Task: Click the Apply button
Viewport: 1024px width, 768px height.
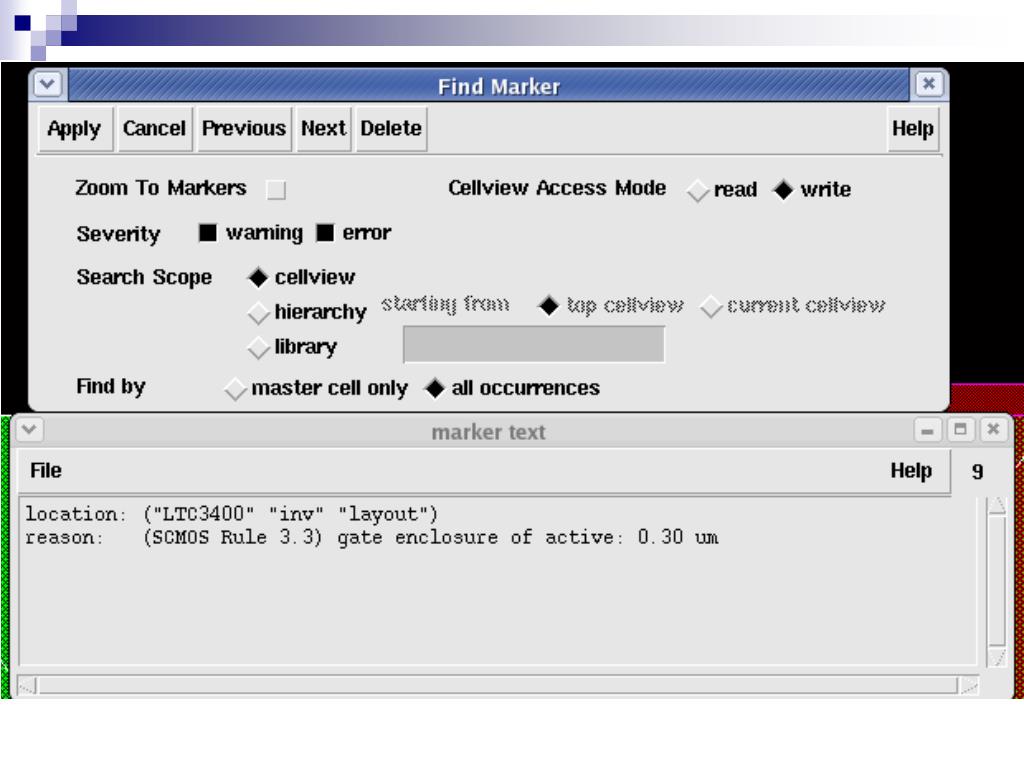Action: point(74,129)
